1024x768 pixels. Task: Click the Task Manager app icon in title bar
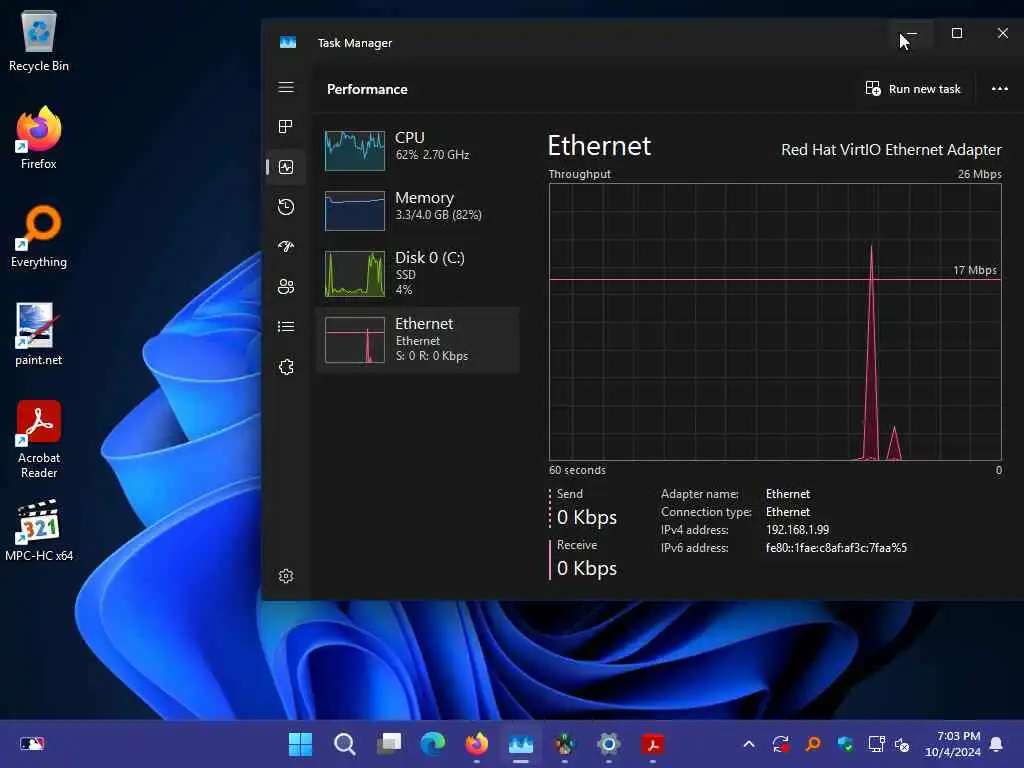click(288, 42)
